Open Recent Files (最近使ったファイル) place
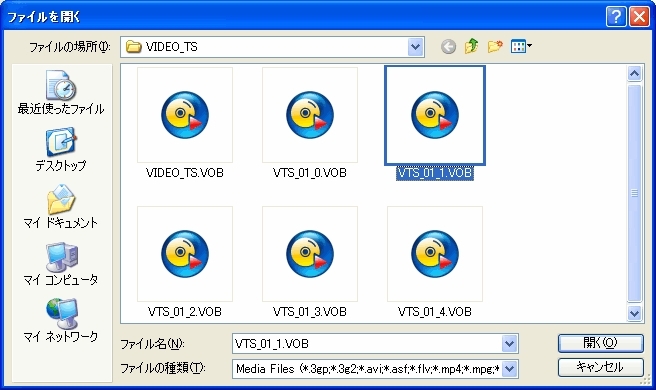The width and height of the screenshot is (656, 390). point(61,93)
